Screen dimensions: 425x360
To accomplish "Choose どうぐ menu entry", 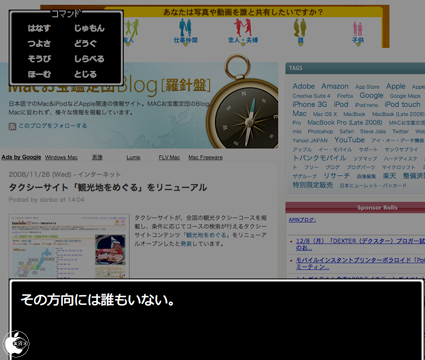I will point(85,44).
